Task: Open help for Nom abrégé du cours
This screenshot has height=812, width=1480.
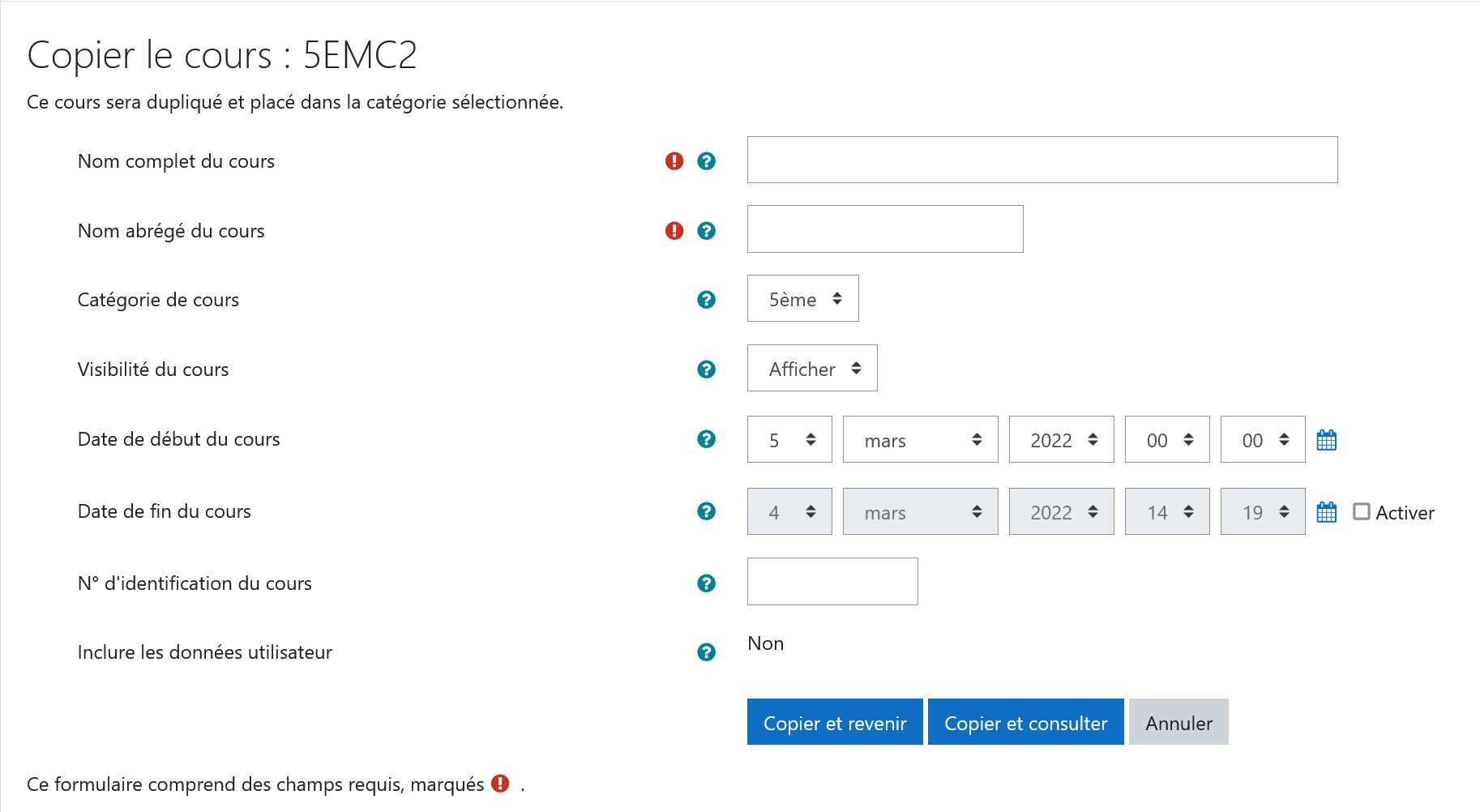Action: pos(706,231)
